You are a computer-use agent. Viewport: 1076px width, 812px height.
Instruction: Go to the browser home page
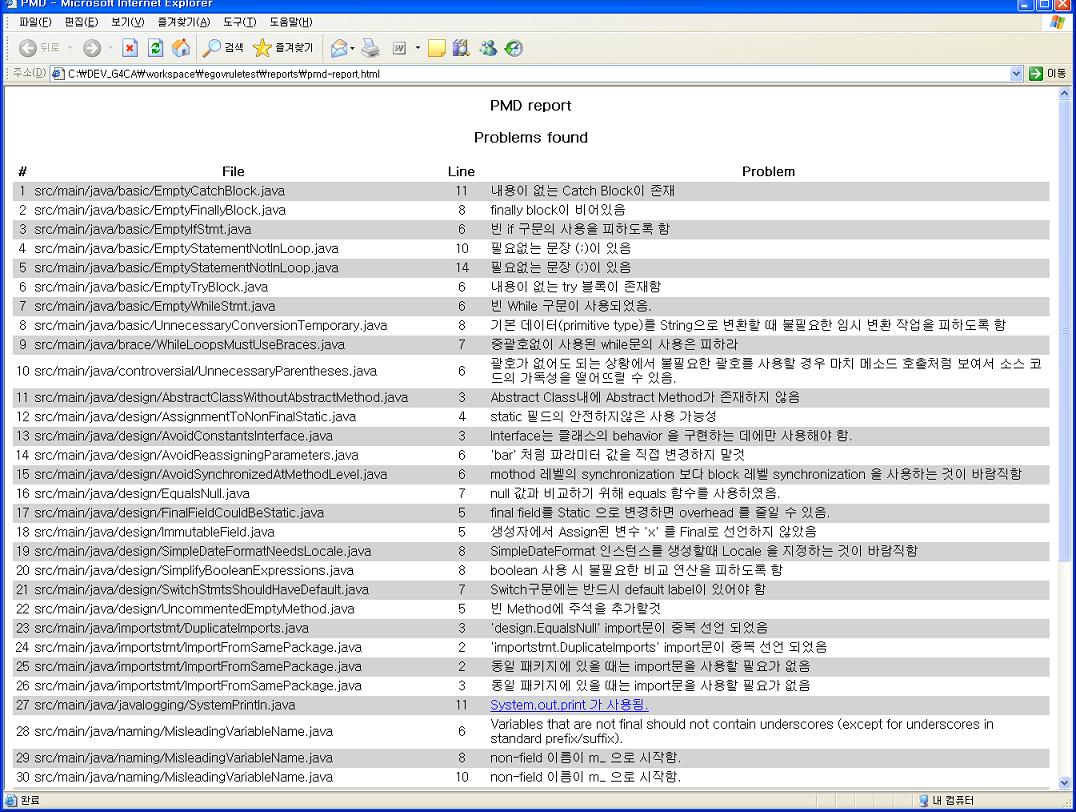pos(180,46)
